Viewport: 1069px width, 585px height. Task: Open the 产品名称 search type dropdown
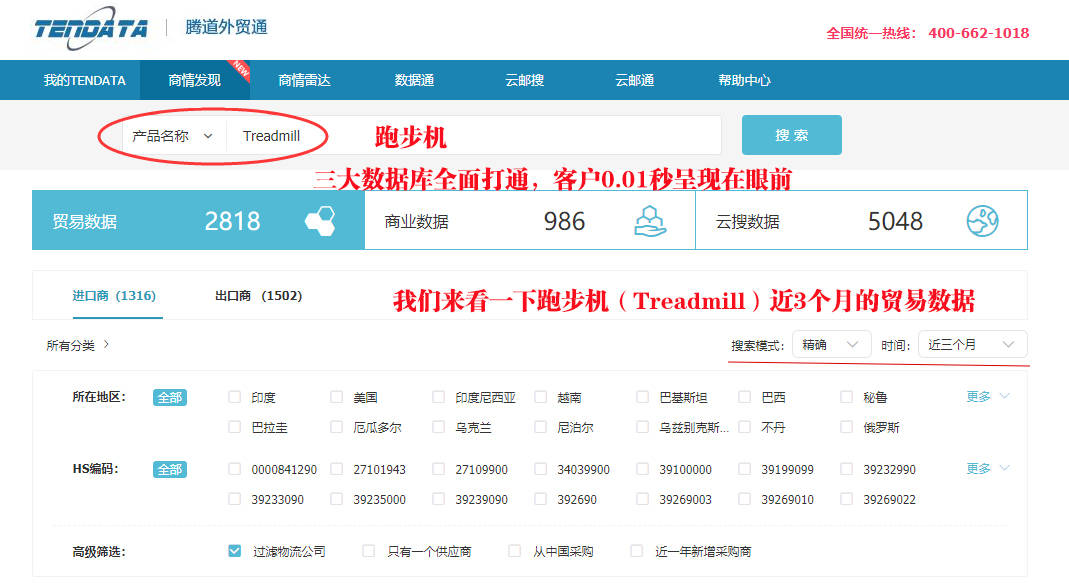[x=174, y=136]
